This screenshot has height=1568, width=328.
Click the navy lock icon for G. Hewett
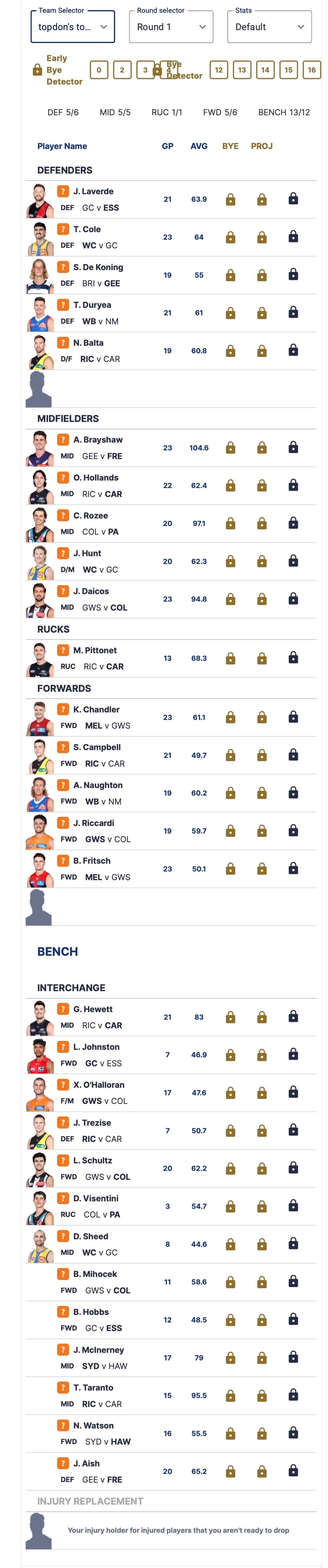click(x=293, y=1017)
